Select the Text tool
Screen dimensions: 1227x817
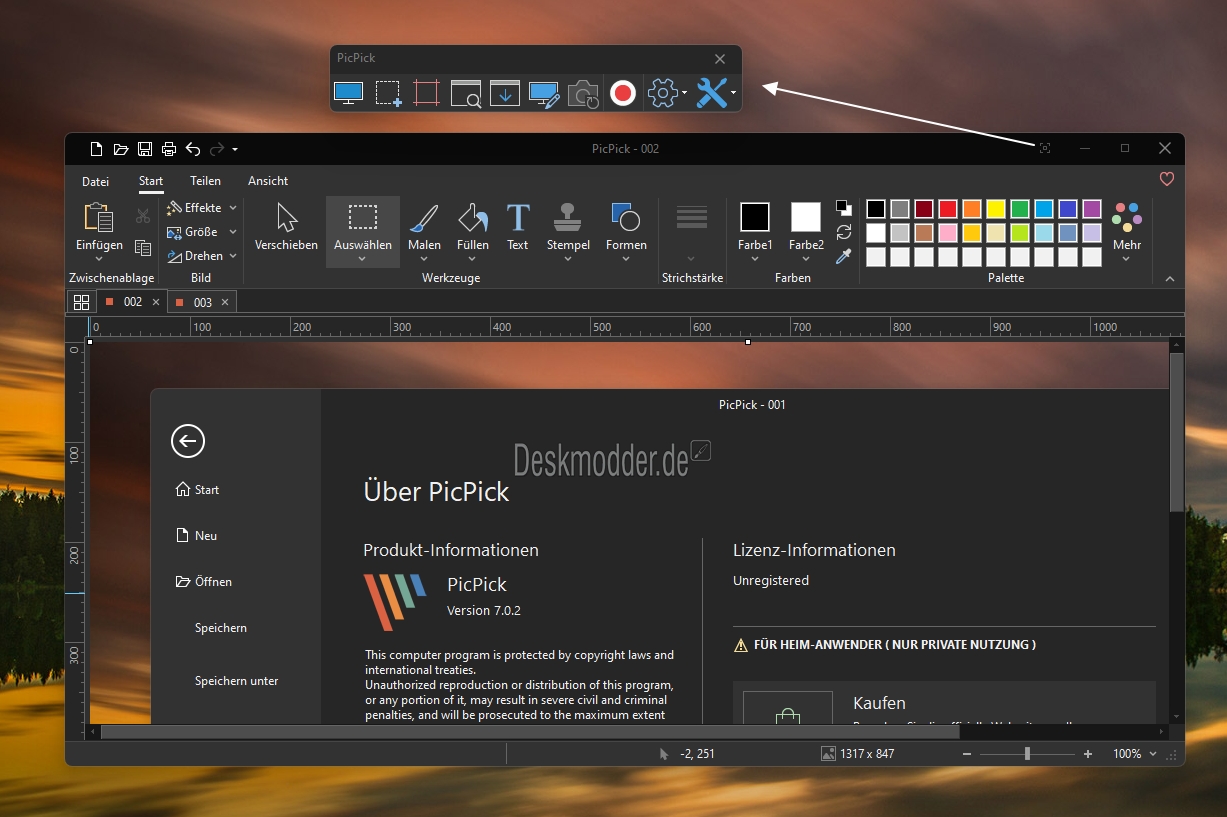(518, 226)
